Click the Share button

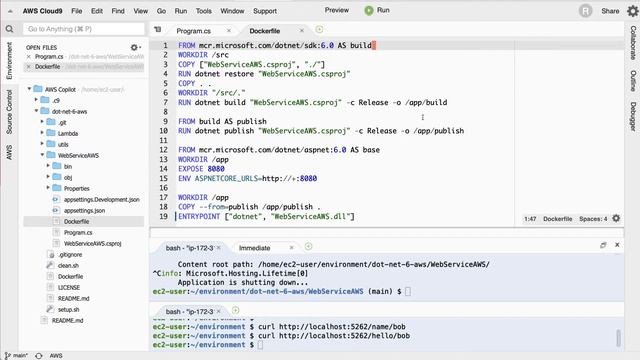610,11
